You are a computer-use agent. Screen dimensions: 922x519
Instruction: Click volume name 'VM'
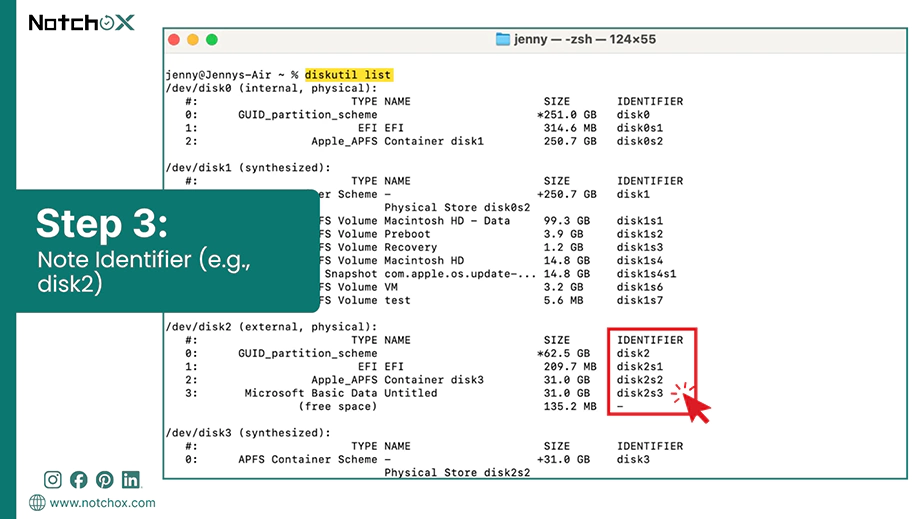(x=391, y=287)
